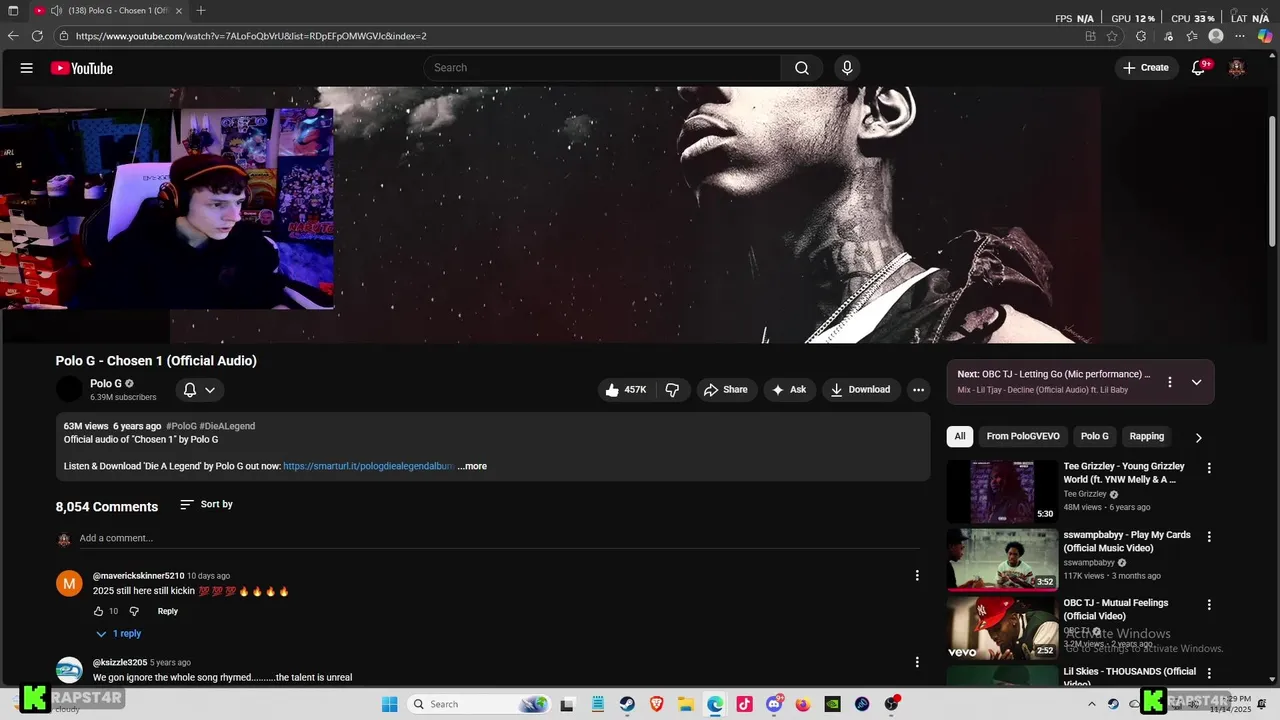
Task: Bookmark the page with the star icon
Action: point(1112,36)
